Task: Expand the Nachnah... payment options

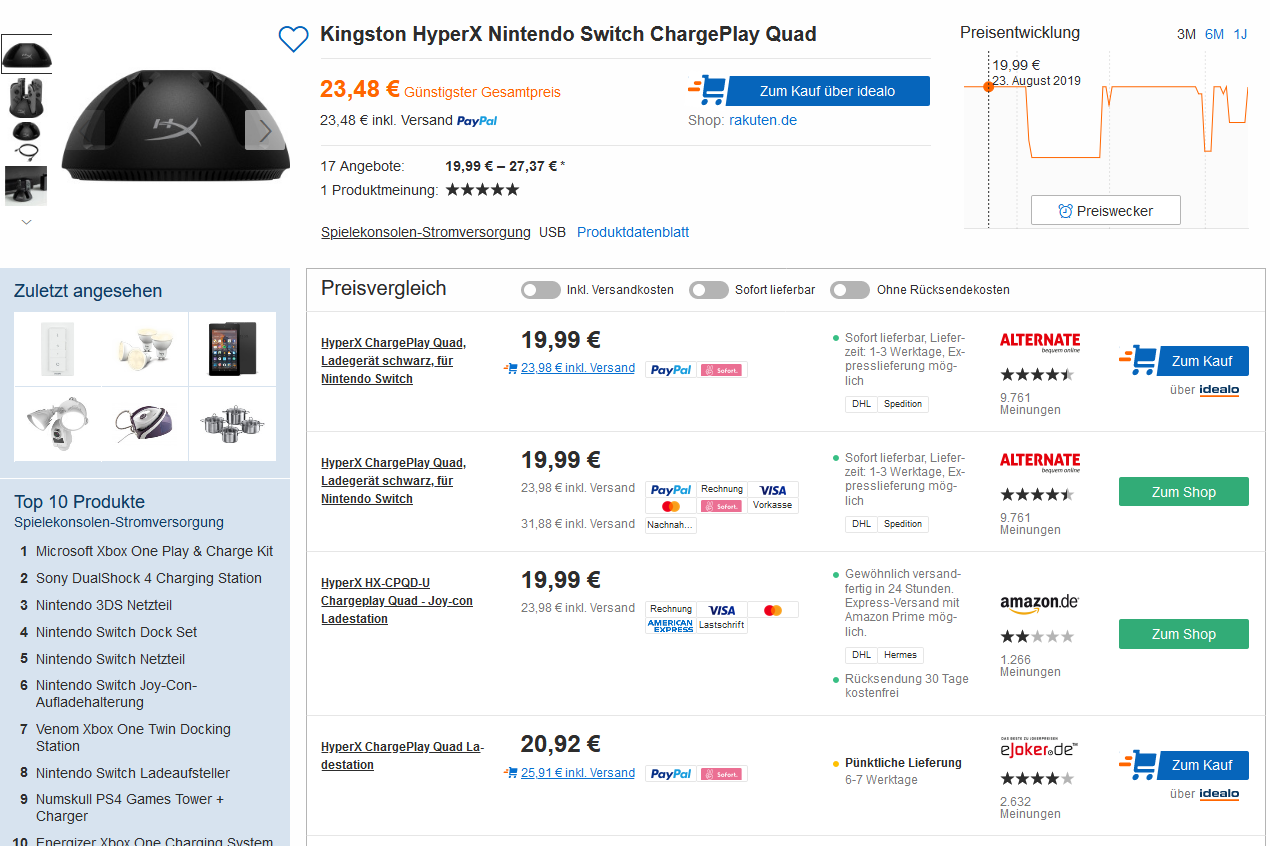Action: 671,524
